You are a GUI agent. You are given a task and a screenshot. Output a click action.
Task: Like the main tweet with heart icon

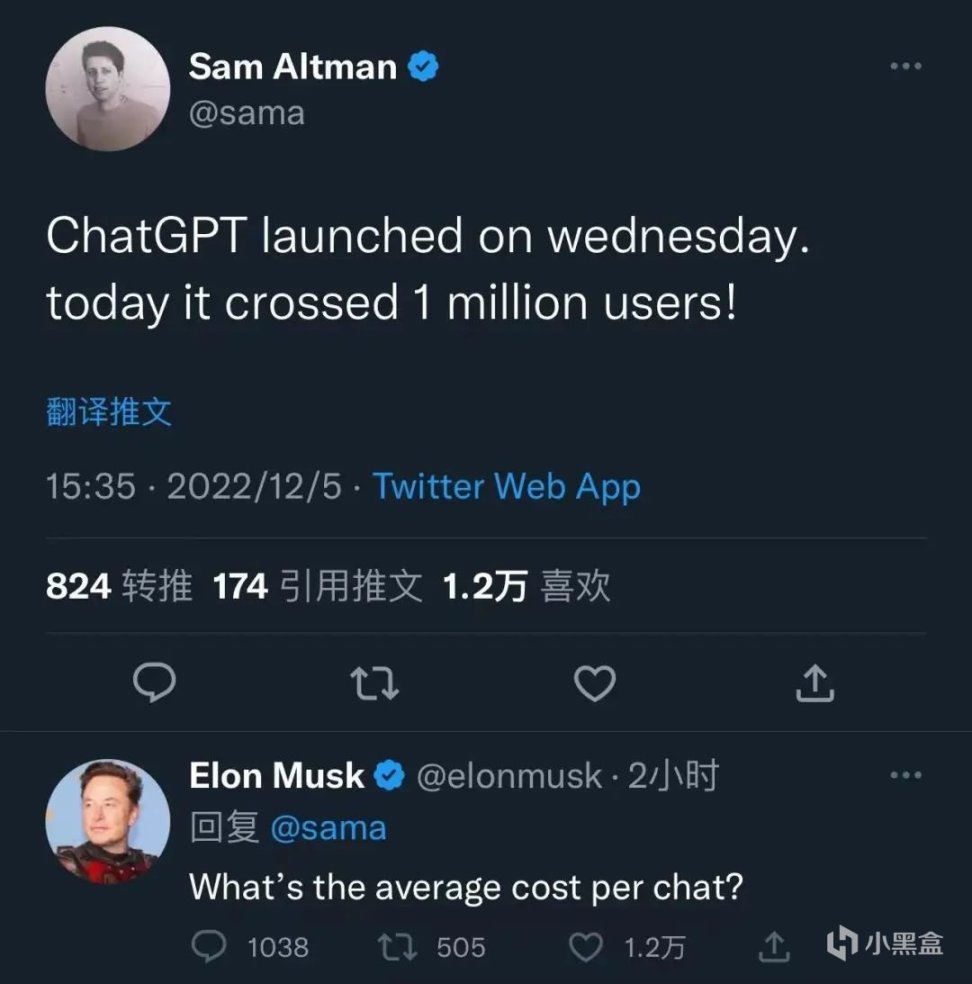pyautogui.click(x=596, y=684)
